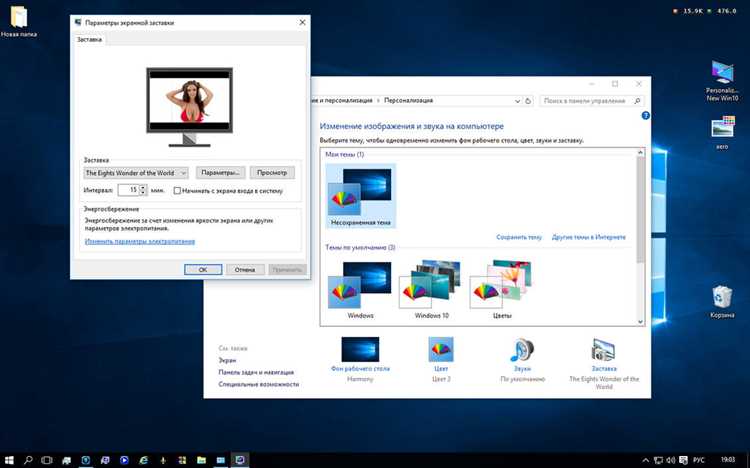Click the Просмотр preview button
This screenshot has width=750, height=468.
pyautogui.click(x=272, y=173)
